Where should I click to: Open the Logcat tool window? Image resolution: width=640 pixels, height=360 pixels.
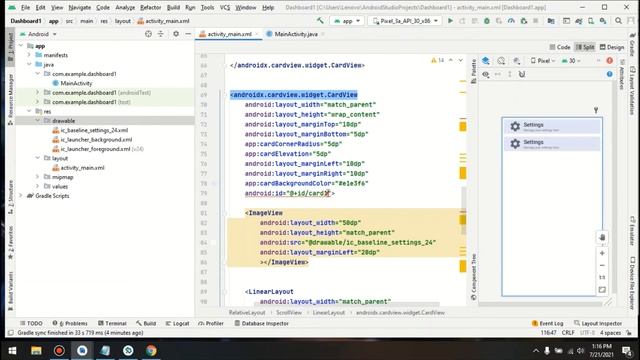pyautogui.click(x=178, y=323)
